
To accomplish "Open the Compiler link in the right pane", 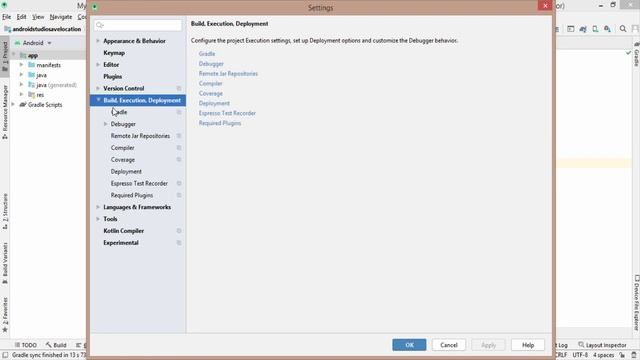I will click(x=210, y=83).
